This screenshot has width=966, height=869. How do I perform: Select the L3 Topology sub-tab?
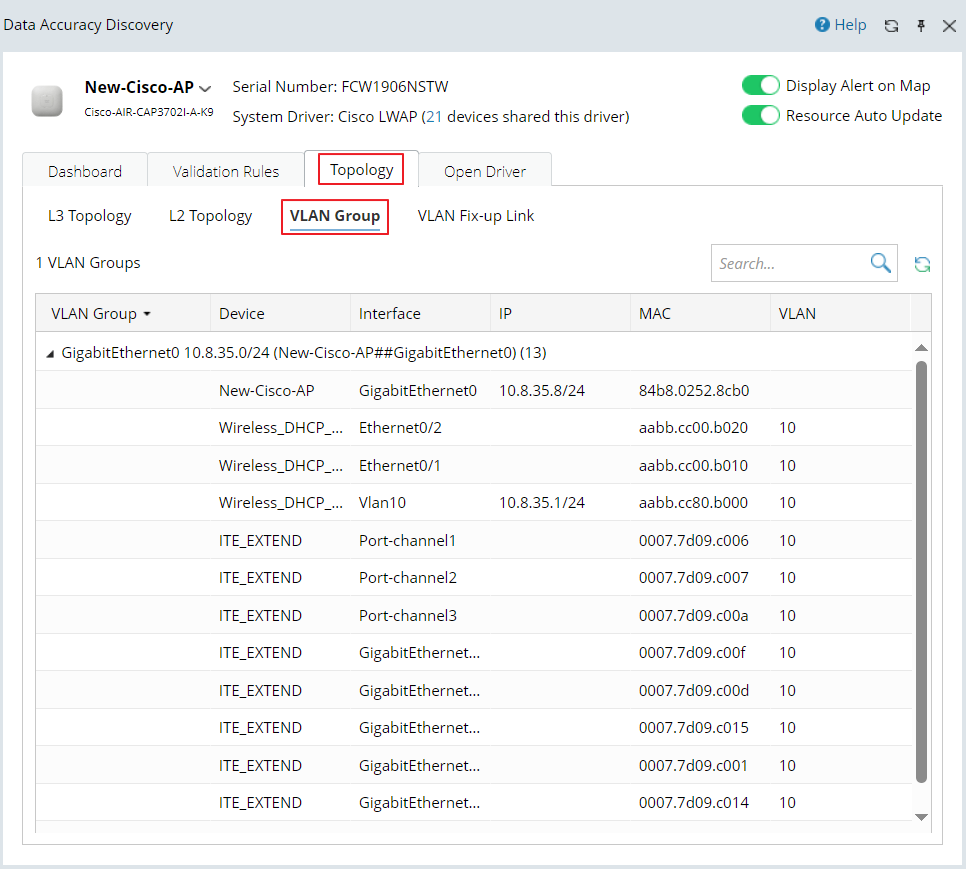click(90, 216)
